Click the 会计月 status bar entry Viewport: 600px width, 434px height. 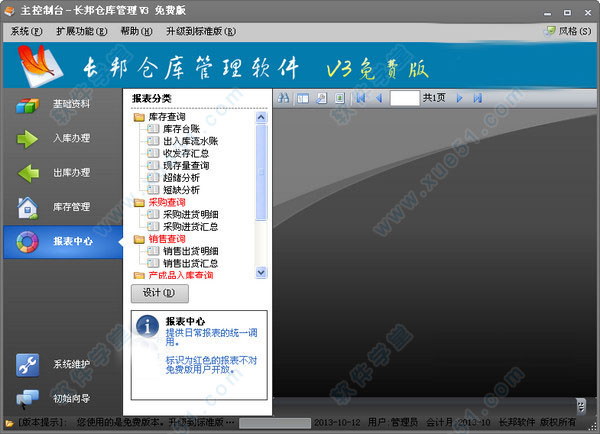pos(458,423)
